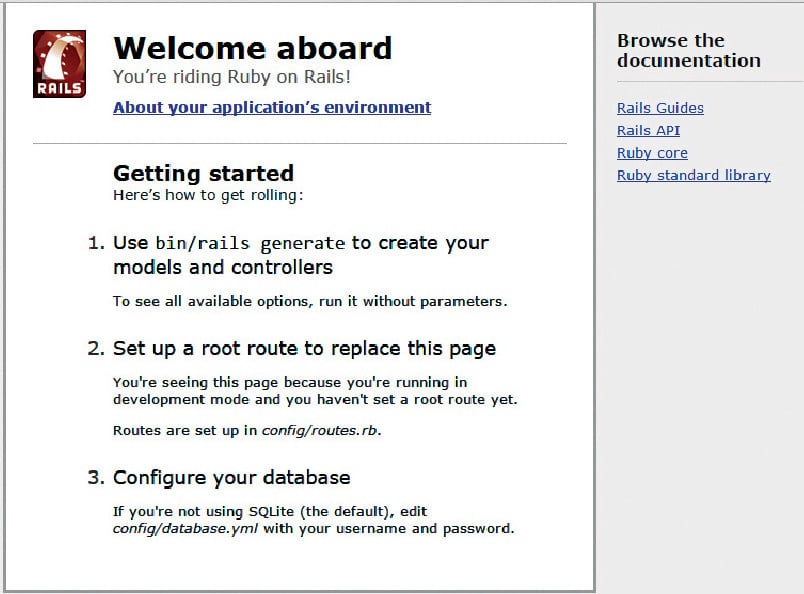Viewport: 804px width, 594px height.
Task: Click the bin/rails generate code text
Action: point(250,243)
